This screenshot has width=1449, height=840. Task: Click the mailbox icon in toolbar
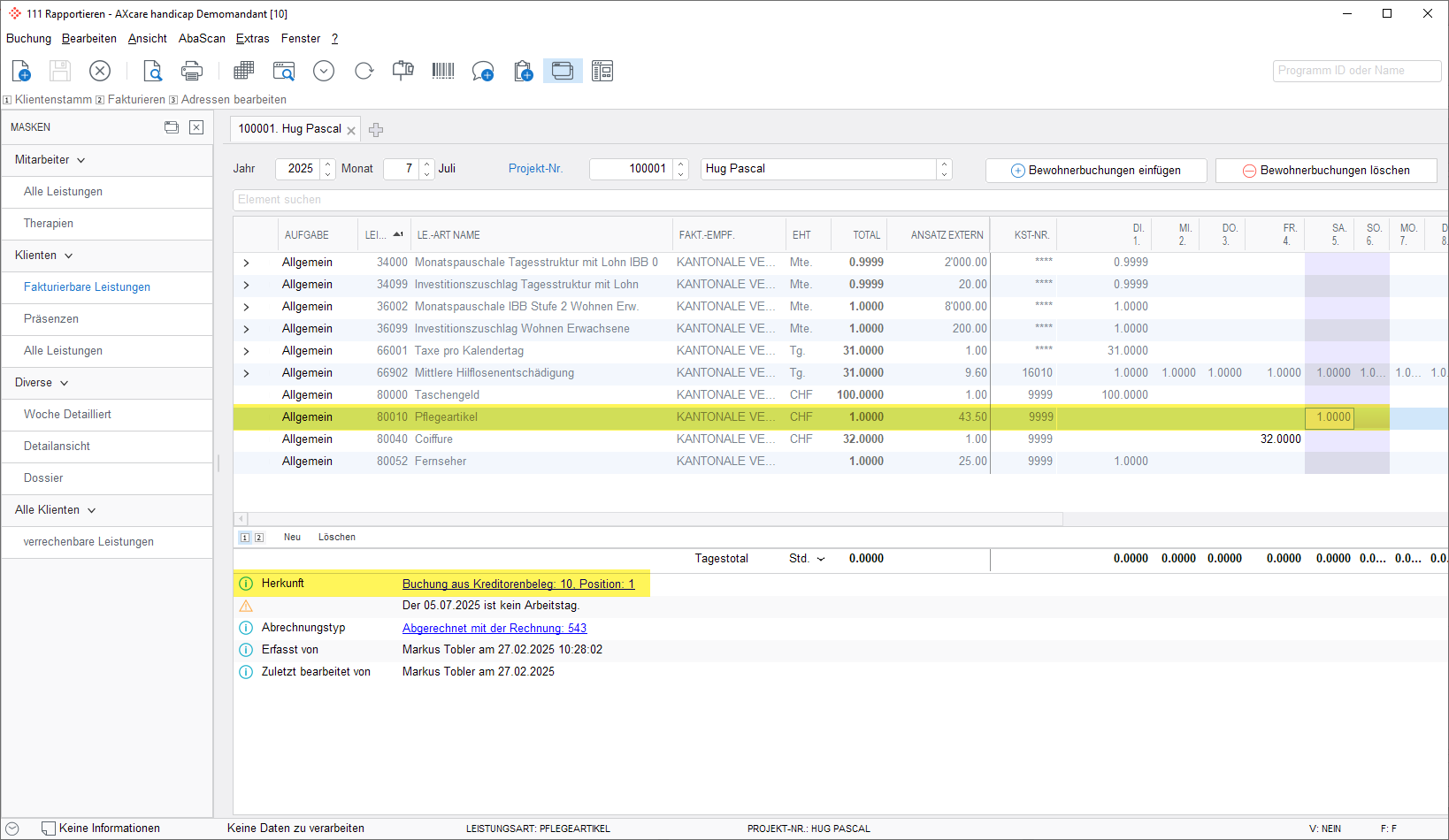tap(403, 71)
